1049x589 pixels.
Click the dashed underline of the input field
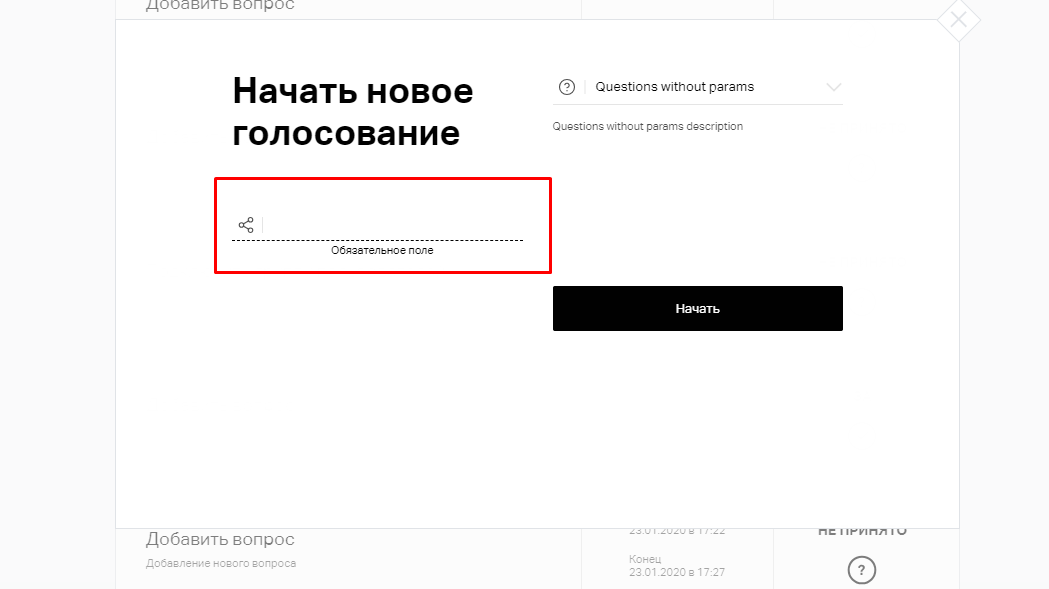click(x=377, y=240)
